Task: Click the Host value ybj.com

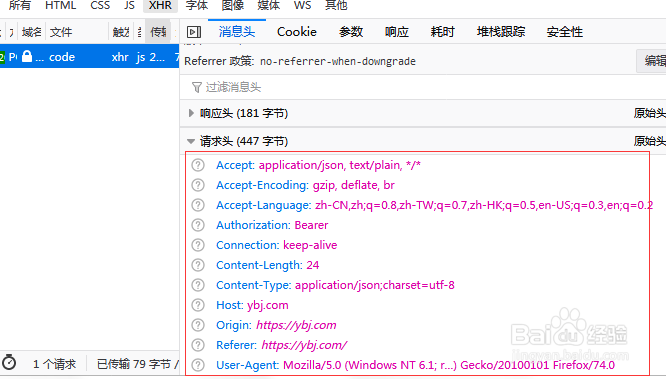Action: point(268,305)
